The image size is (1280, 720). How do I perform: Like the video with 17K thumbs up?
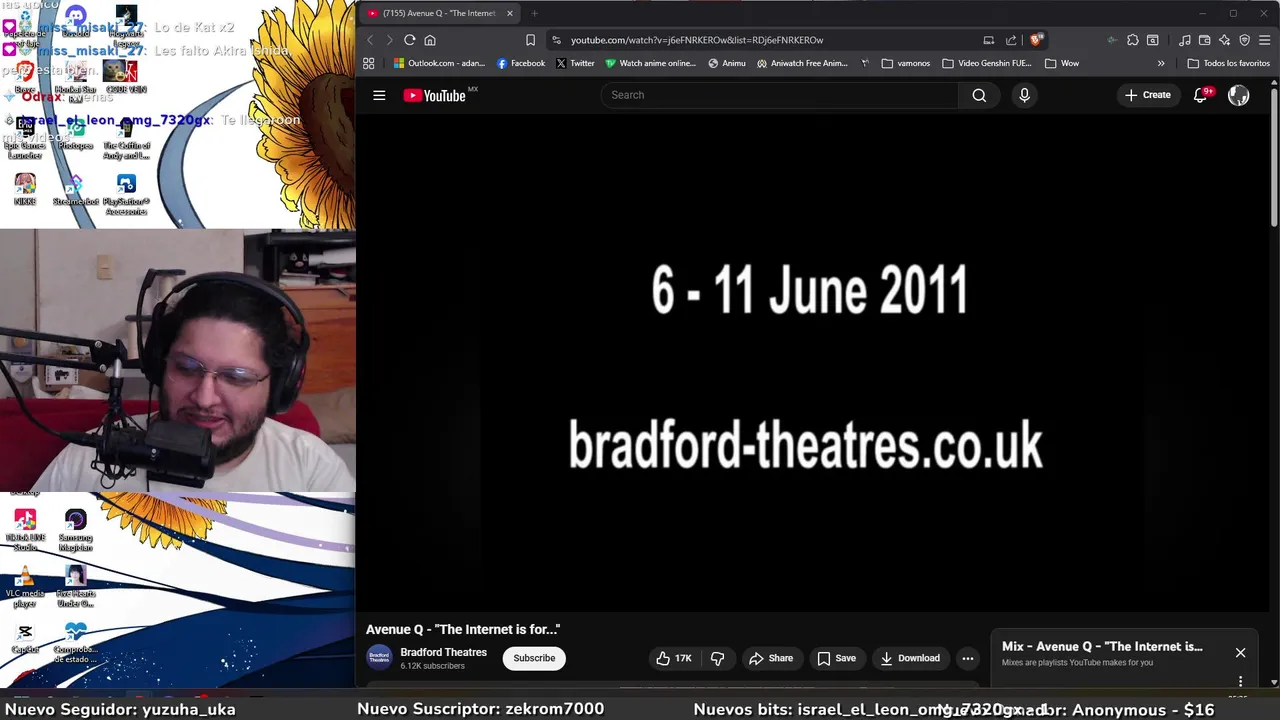coord(673,658)
